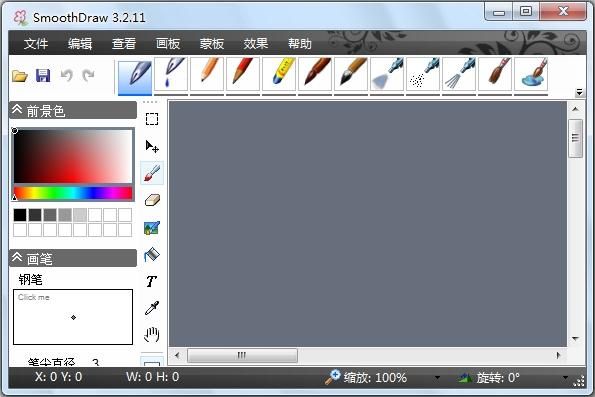Activate the hand pan tool
Screen dimensions: 595x397
tap(152, 334)
